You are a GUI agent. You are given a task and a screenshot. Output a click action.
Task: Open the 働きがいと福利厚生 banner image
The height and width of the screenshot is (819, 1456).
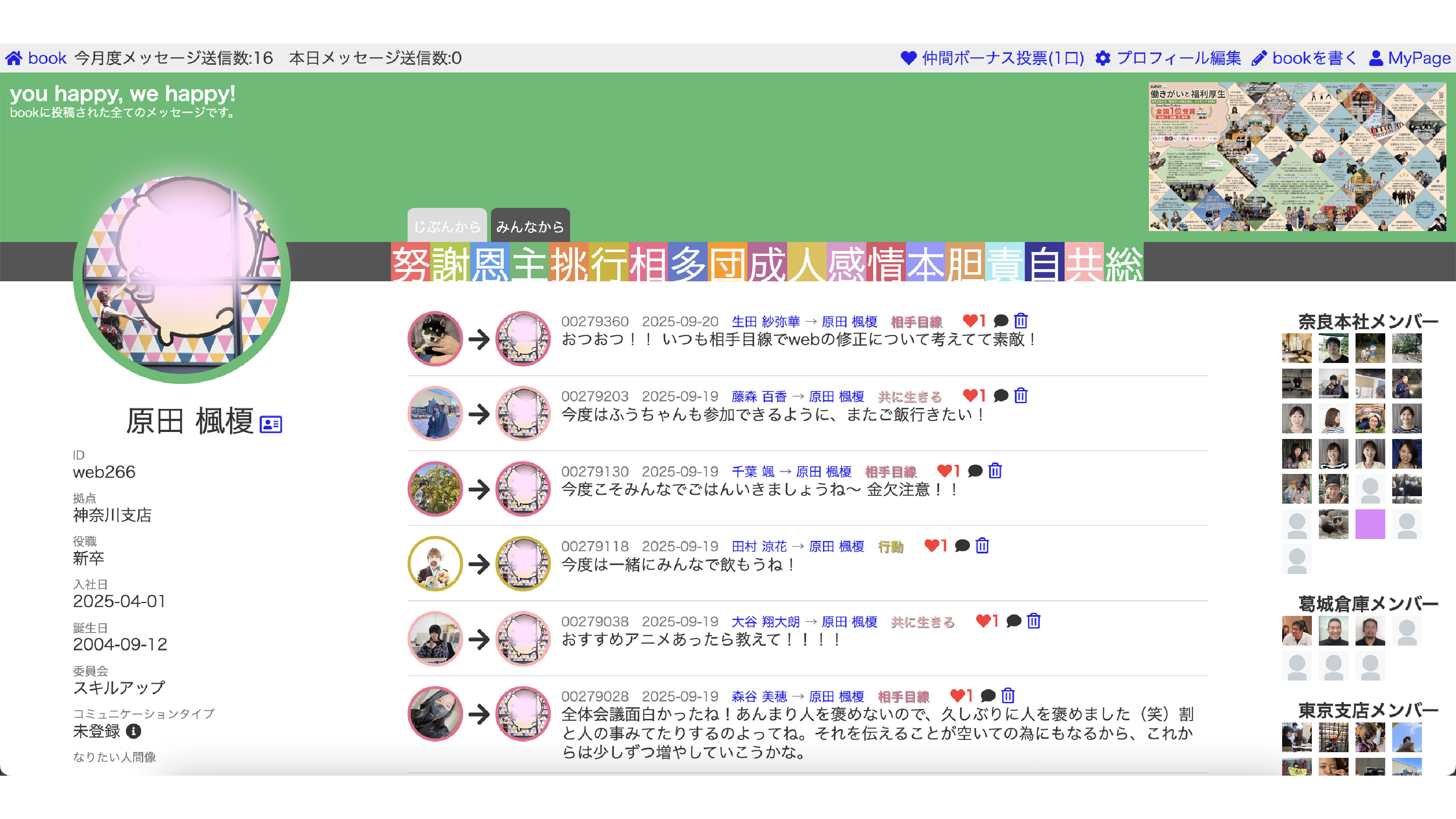click(x=1297, y=156)
